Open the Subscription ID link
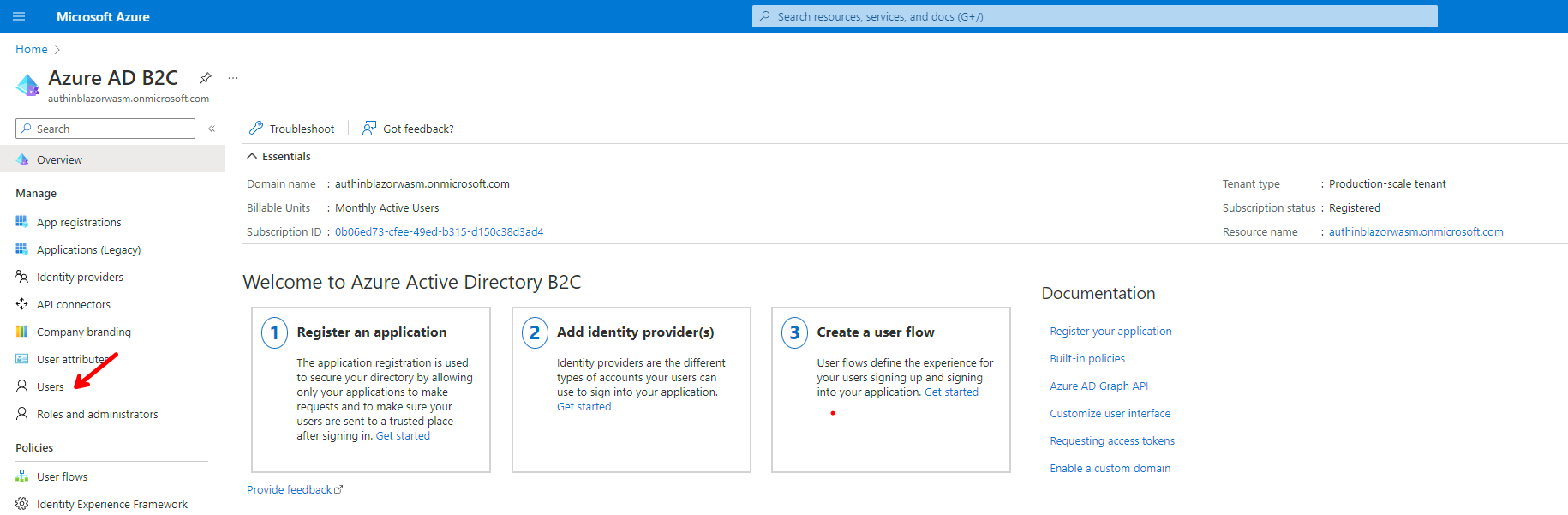Screen dimensions: 1568x515 439,231
